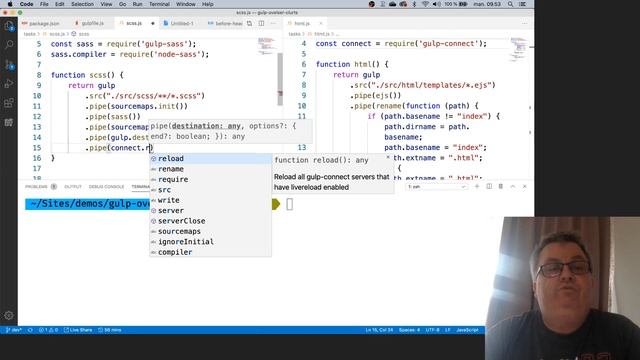640x360 pixels.
Task: Click scss.js breadcrumb in left editor
Action: 57,34
